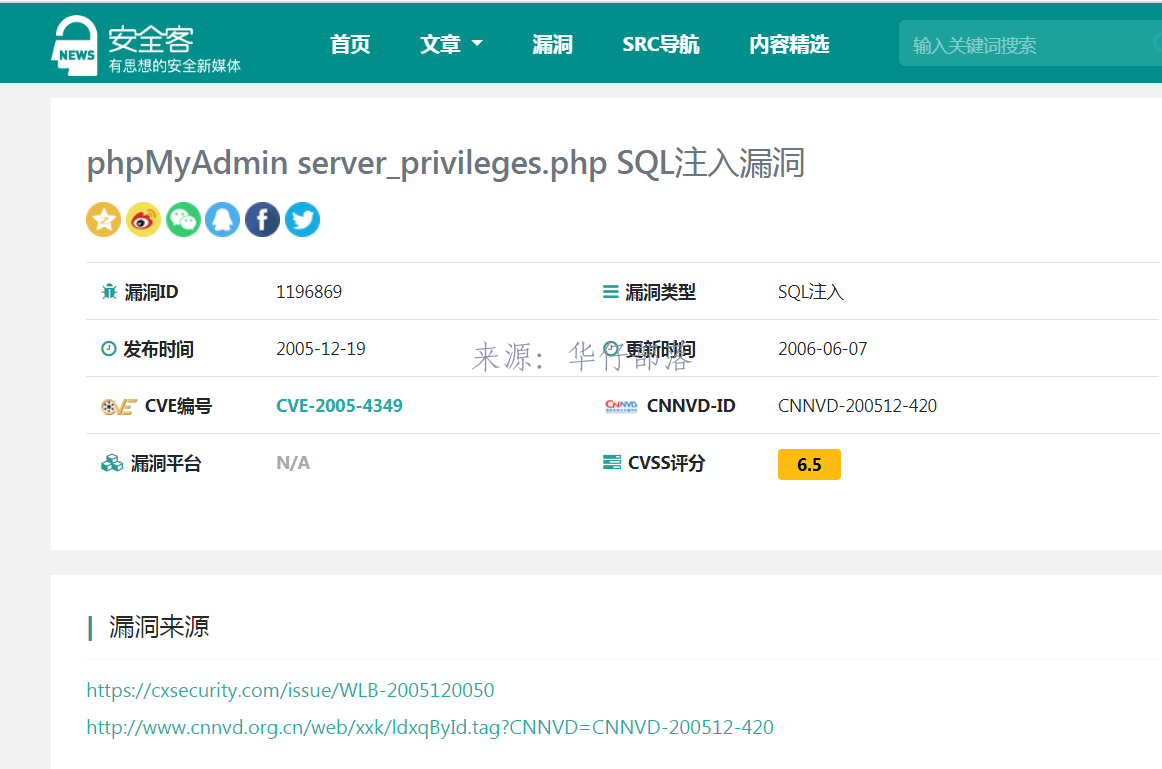The height and width of the screenshot is (769, 1162).
Task: Click the 漏洞来源 section heading
Action: point(159,627)
